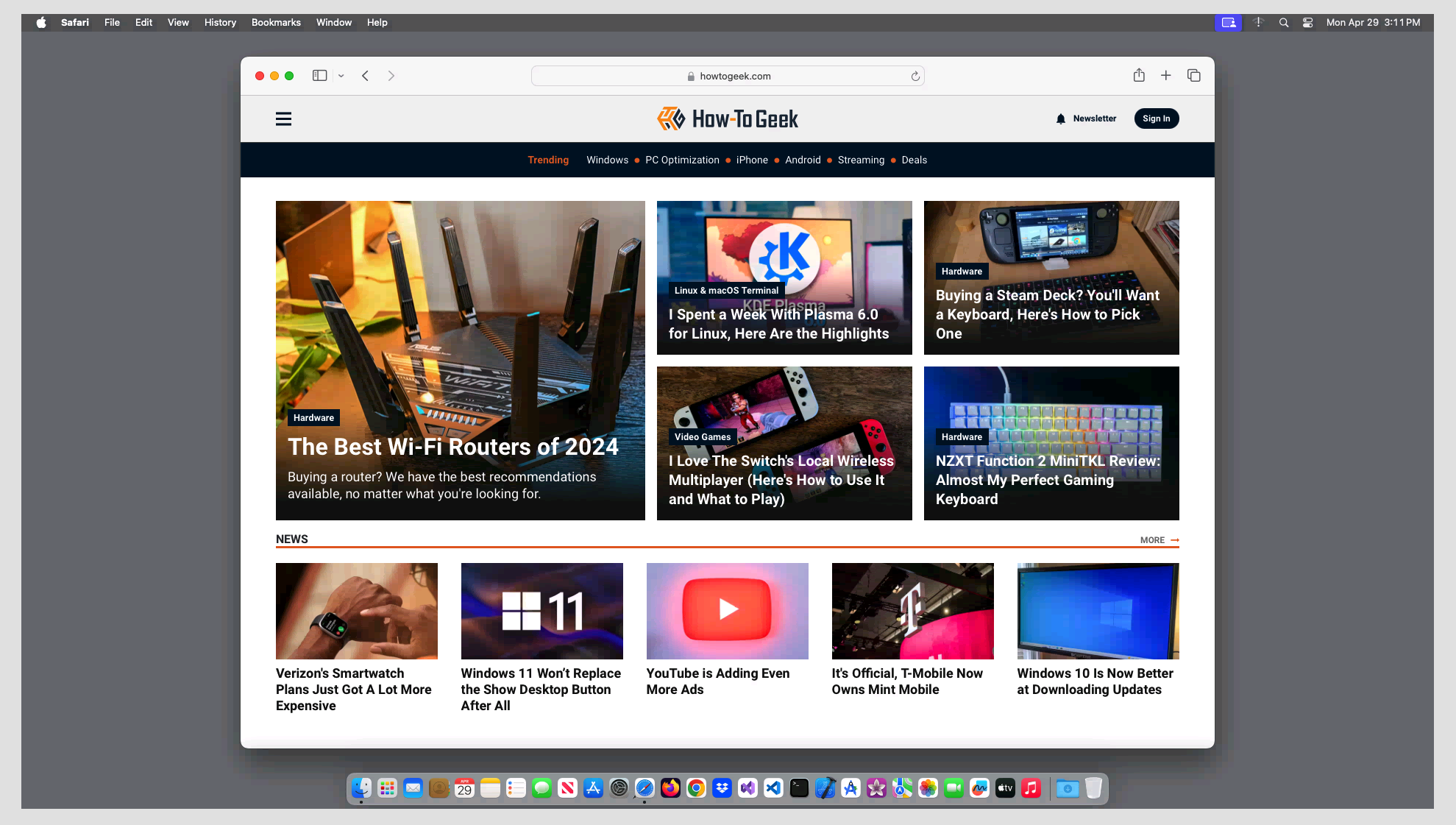Image resolution: width=1456 pixels, height=825 pixels.
Task: Open the Bookmarks menu
Action: (275, 22)
